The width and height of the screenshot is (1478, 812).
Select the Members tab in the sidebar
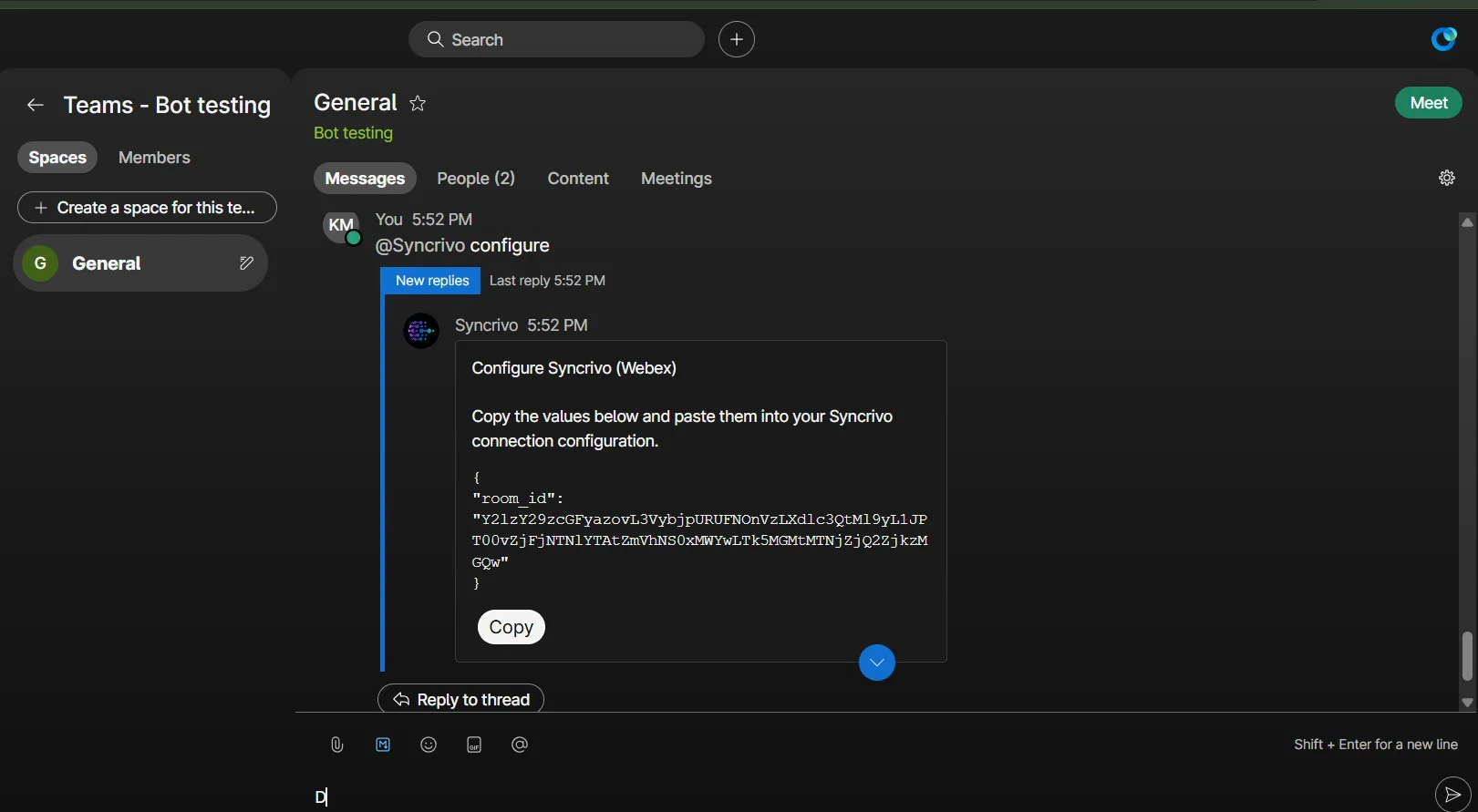click(154, 158)
